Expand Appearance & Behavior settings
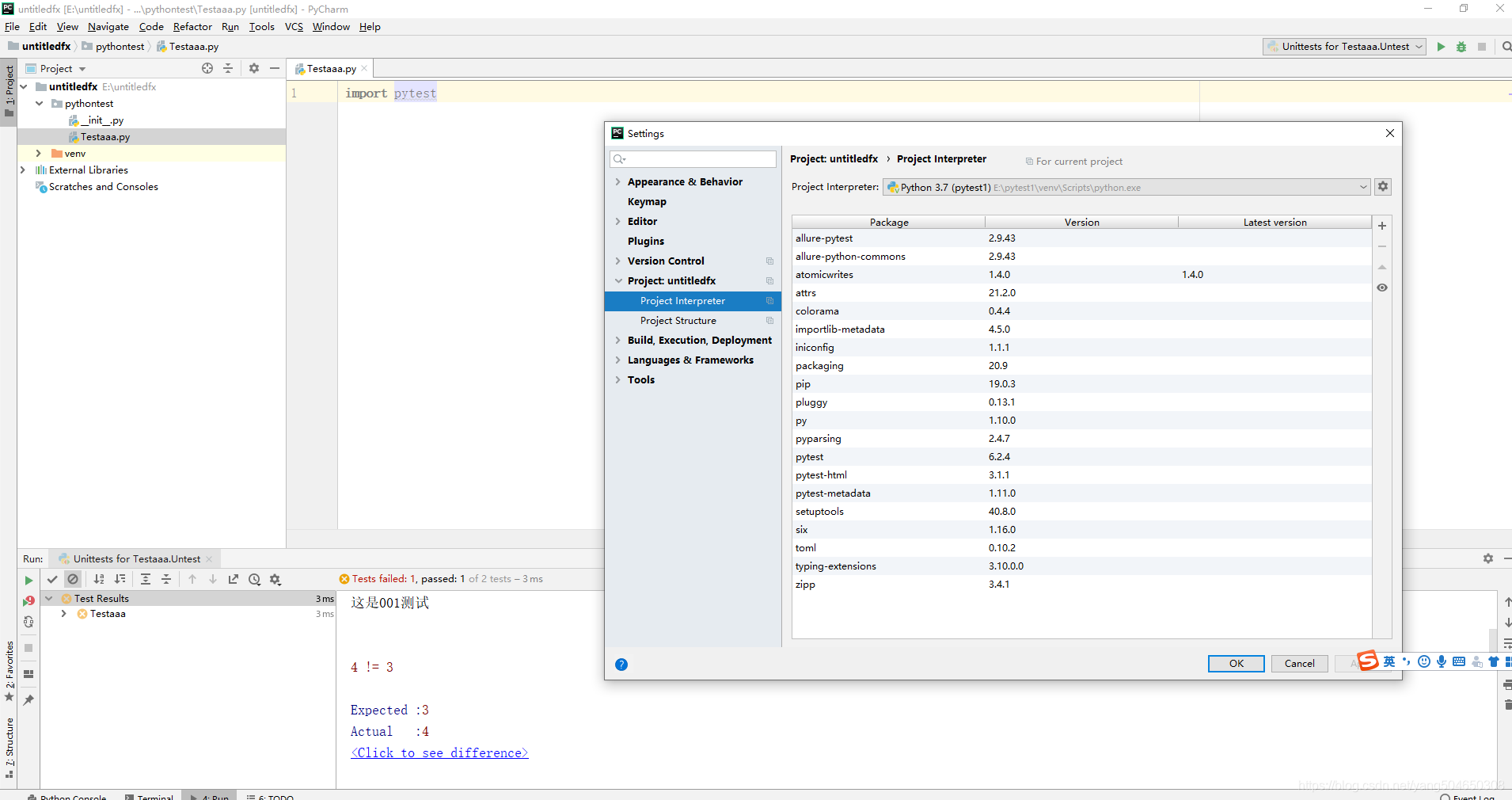Image resolution: width=1512 pixels, height=800 pixels. point(618,181)
